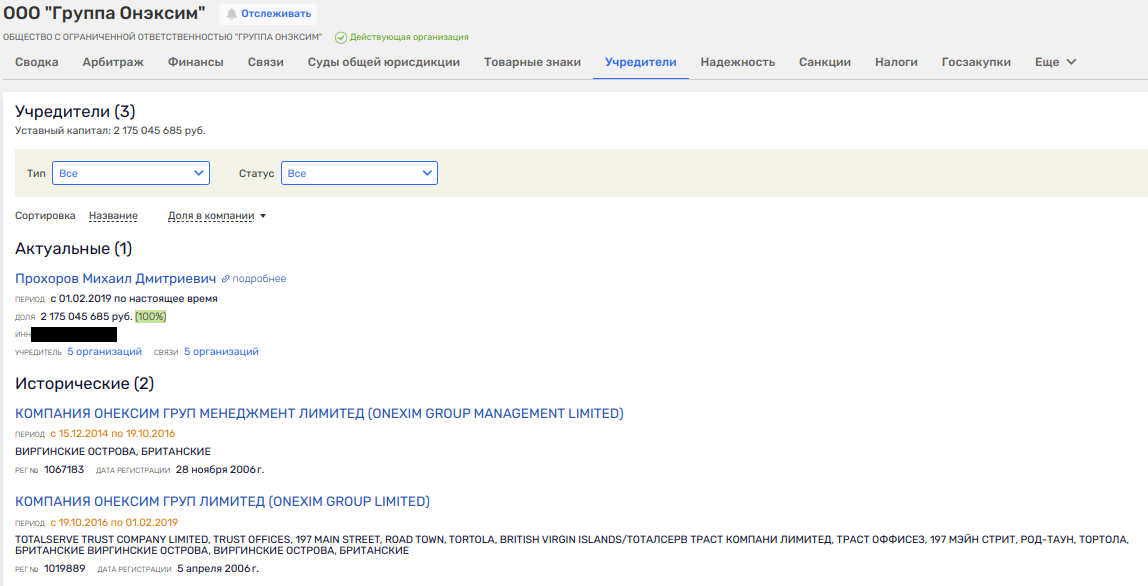Click the green checkmark status icon
This screenshot has height=586, width=1148.
pos(340,37)
